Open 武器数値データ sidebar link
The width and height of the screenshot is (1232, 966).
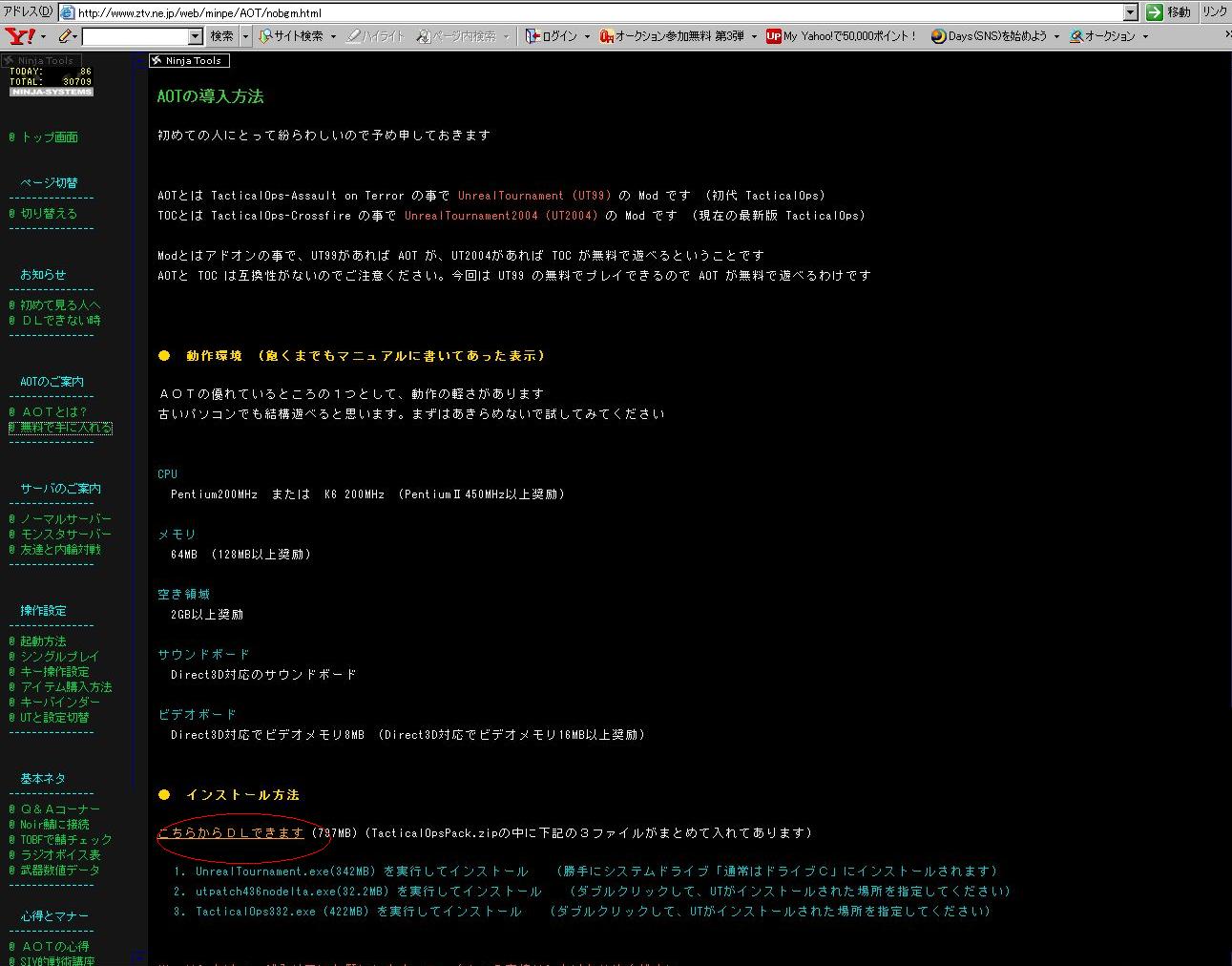(60, 871)
